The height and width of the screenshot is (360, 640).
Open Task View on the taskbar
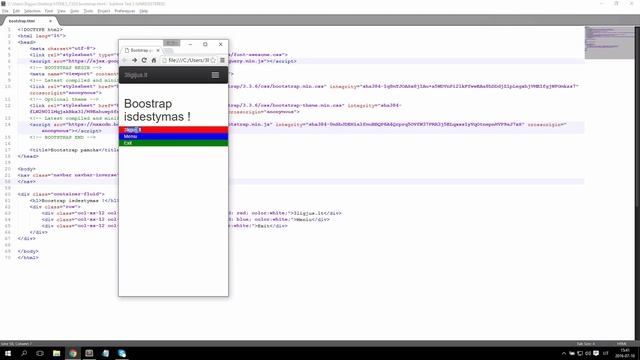click(40, 353)
